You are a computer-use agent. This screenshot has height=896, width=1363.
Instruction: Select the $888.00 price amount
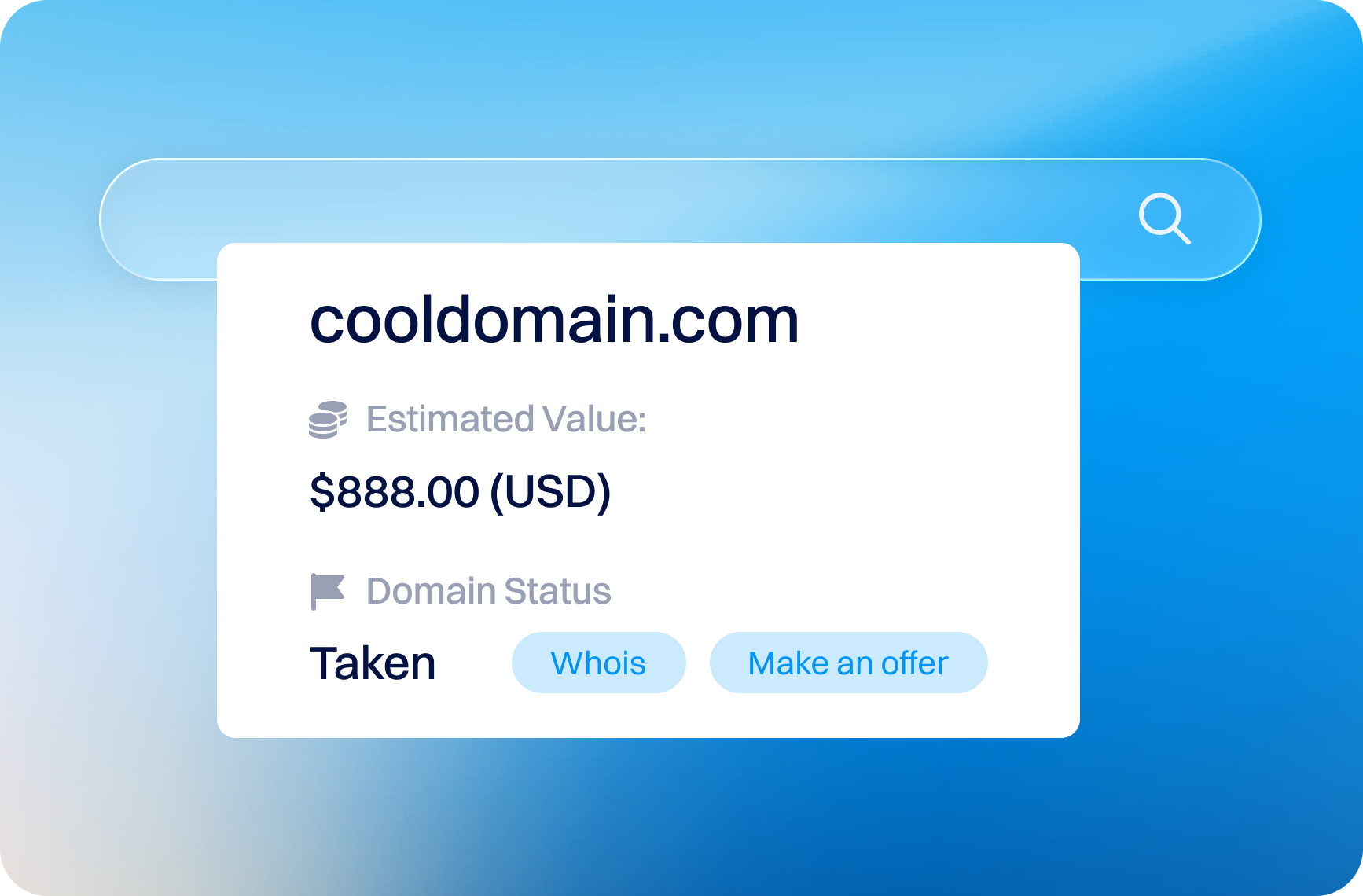coord(395,491)
